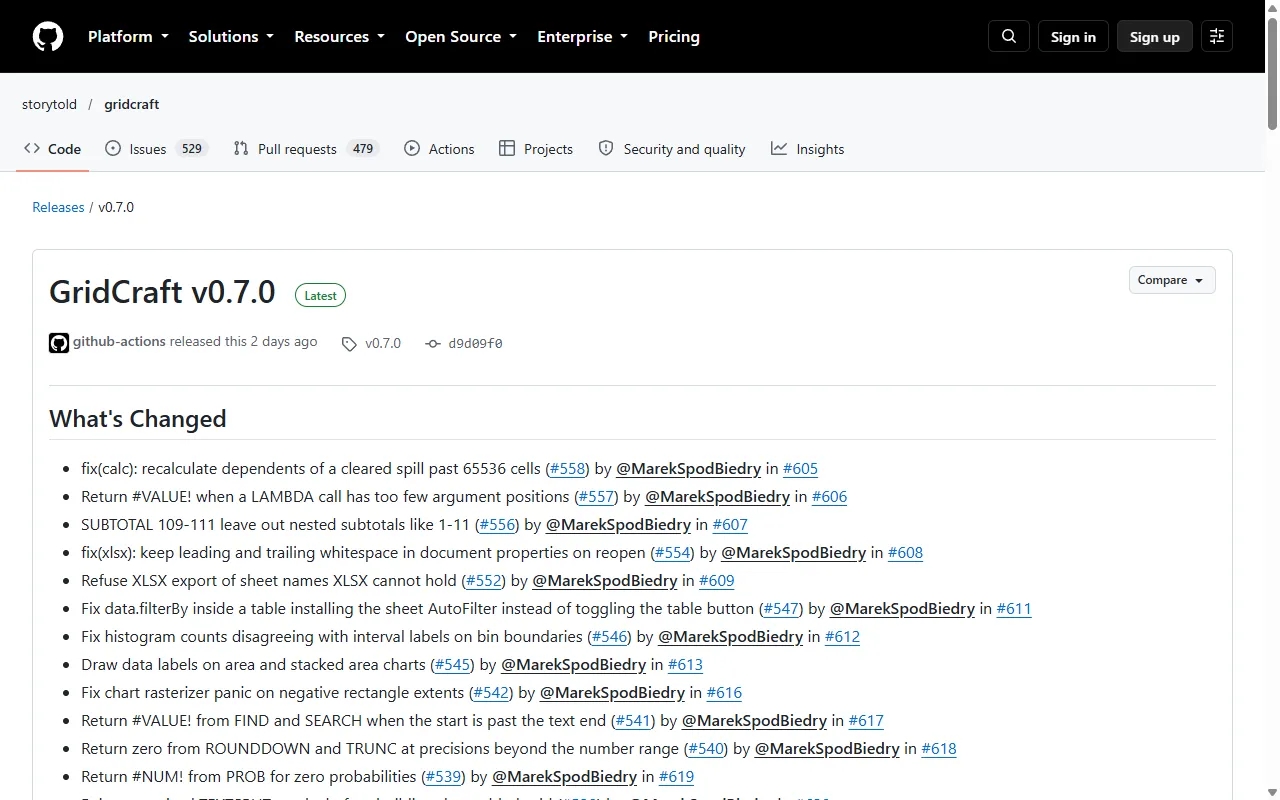The width and height of the screenshot is (1280, 800).
Task: Expand the Enterprise menu
Action: 582,37
